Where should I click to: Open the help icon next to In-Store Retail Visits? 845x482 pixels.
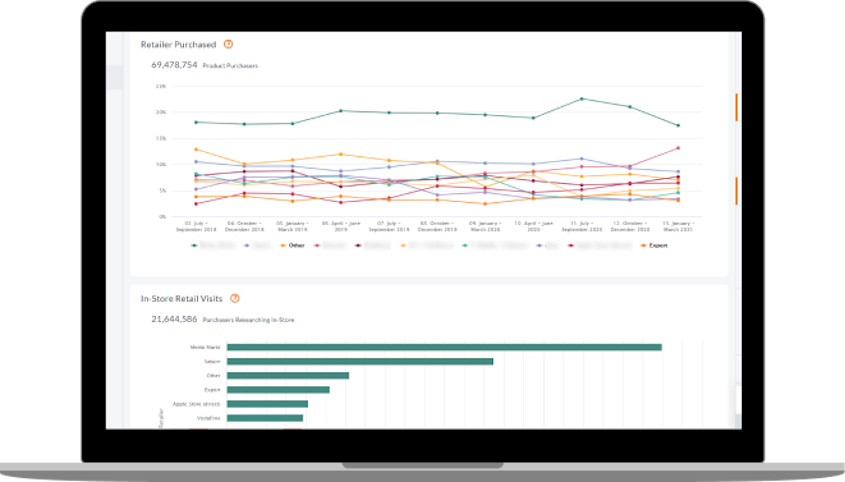235,298
